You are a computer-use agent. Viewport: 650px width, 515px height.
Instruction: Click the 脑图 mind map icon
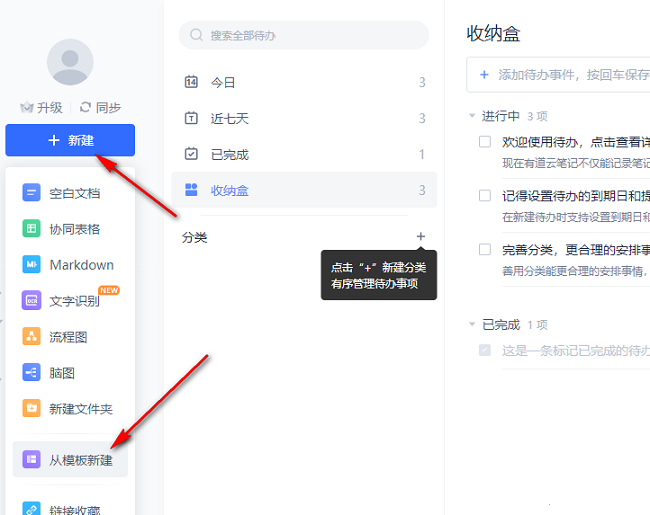31,373
